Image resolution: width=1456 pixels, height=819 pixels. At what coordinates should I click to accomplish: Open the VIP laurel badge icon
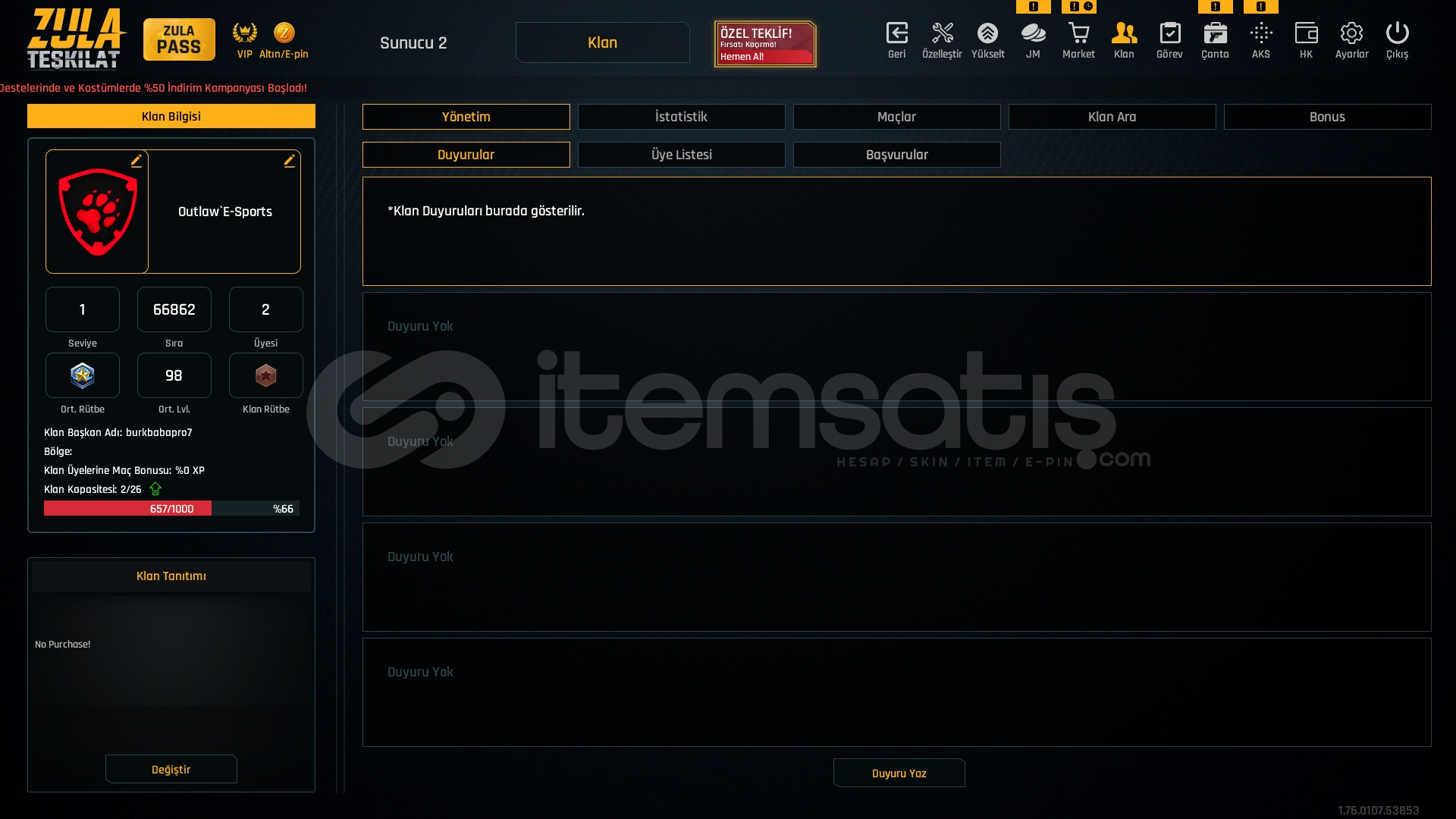click(244, 33)
